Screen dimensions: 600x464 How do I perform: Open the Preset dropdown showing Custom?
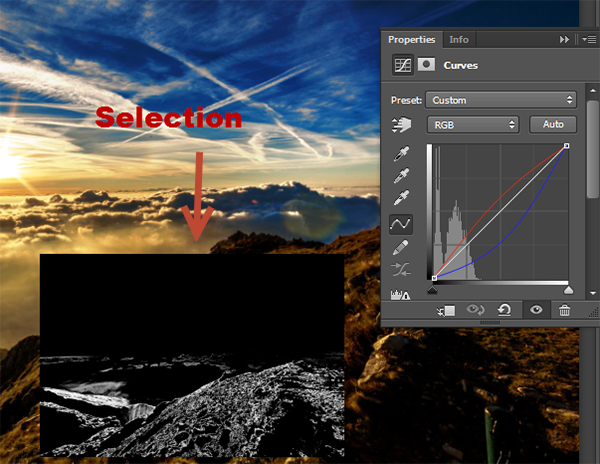tap(501, 100)
